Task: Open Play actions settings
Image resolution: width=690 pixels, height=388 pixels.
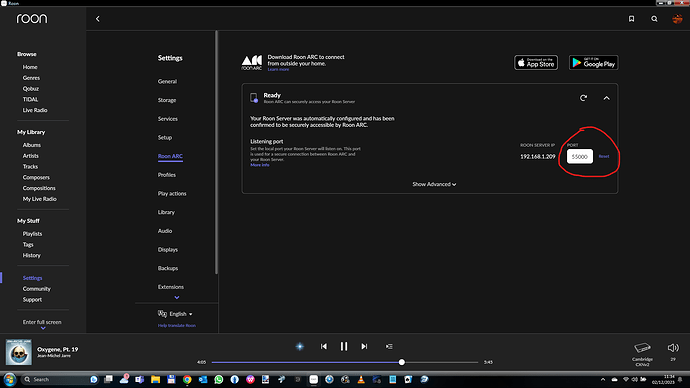Action: 172,194
